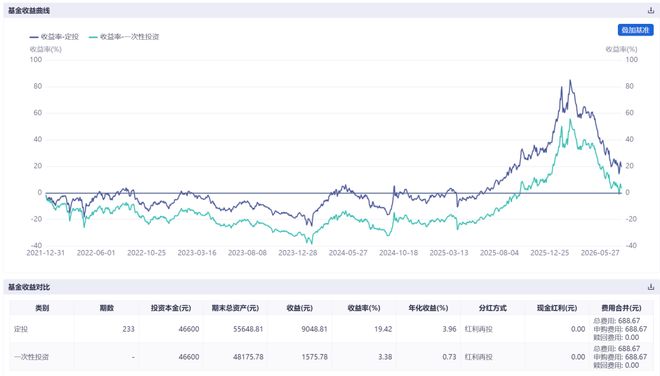Click the teal 一次性投资 legend line marker

[93, 37]
